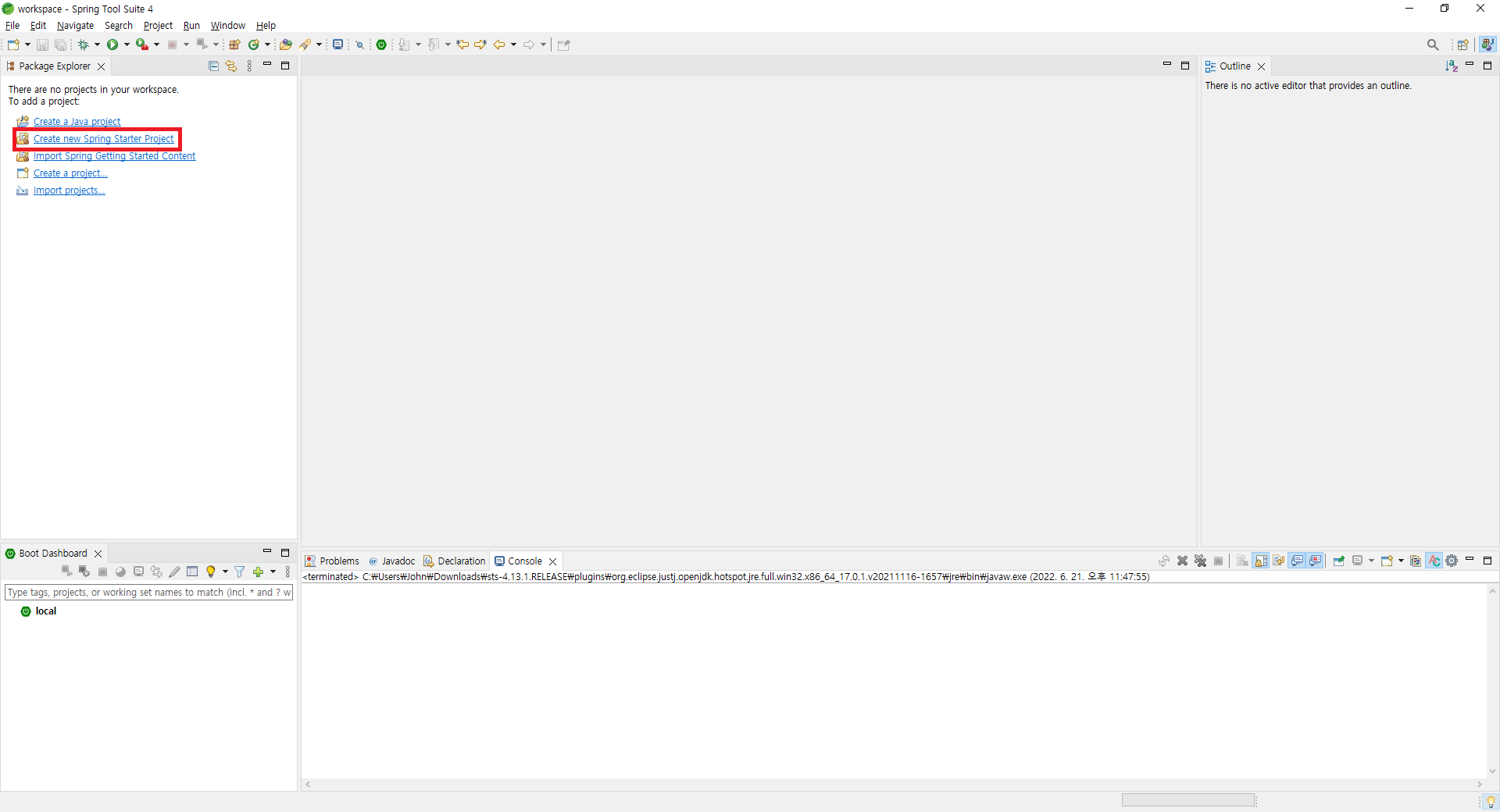Screen dimensions: 1500x812
Task: Click Collapse All in Package Explorer
Action: pyautogui.click(x=213, y=66)
